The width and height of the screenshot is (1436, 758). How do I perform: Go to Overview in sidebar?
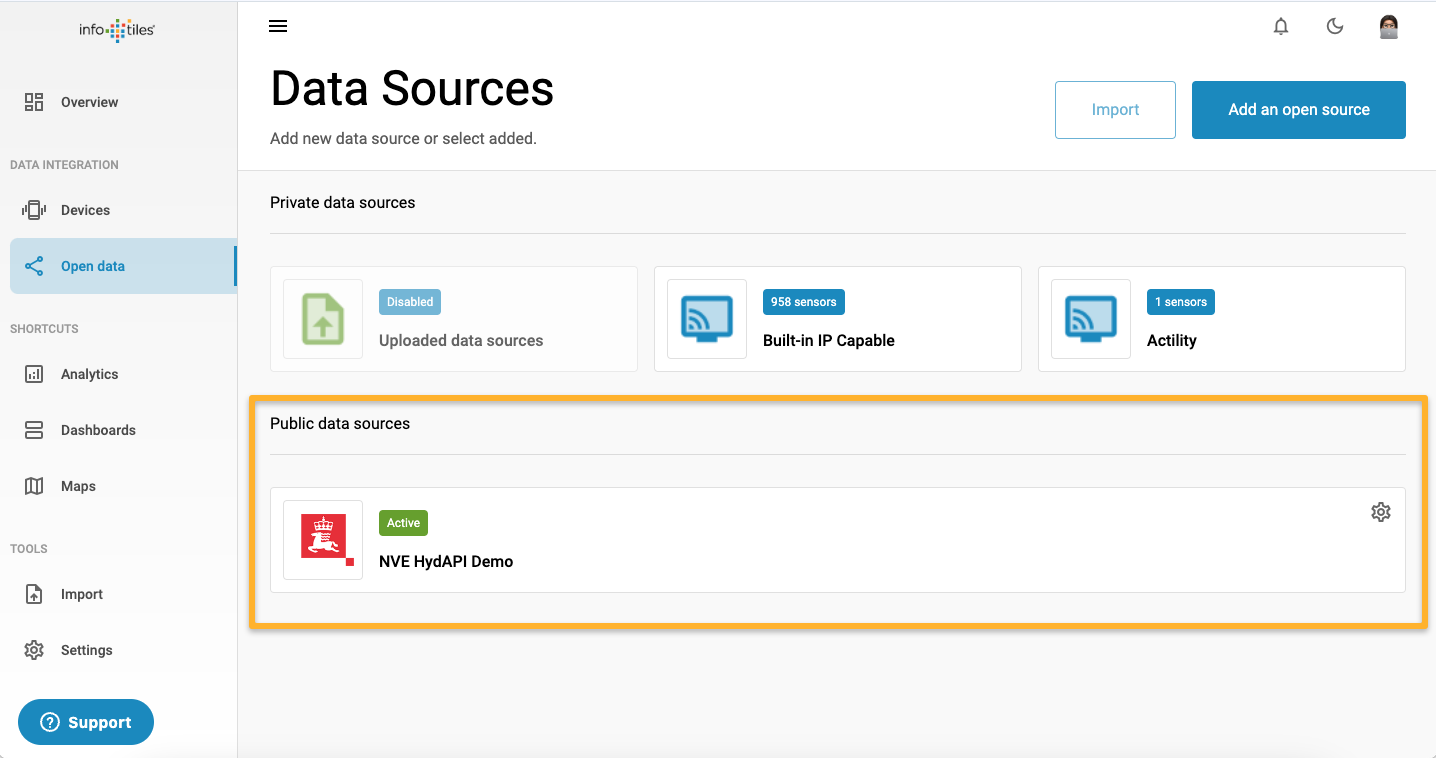(x=89, y=102)
